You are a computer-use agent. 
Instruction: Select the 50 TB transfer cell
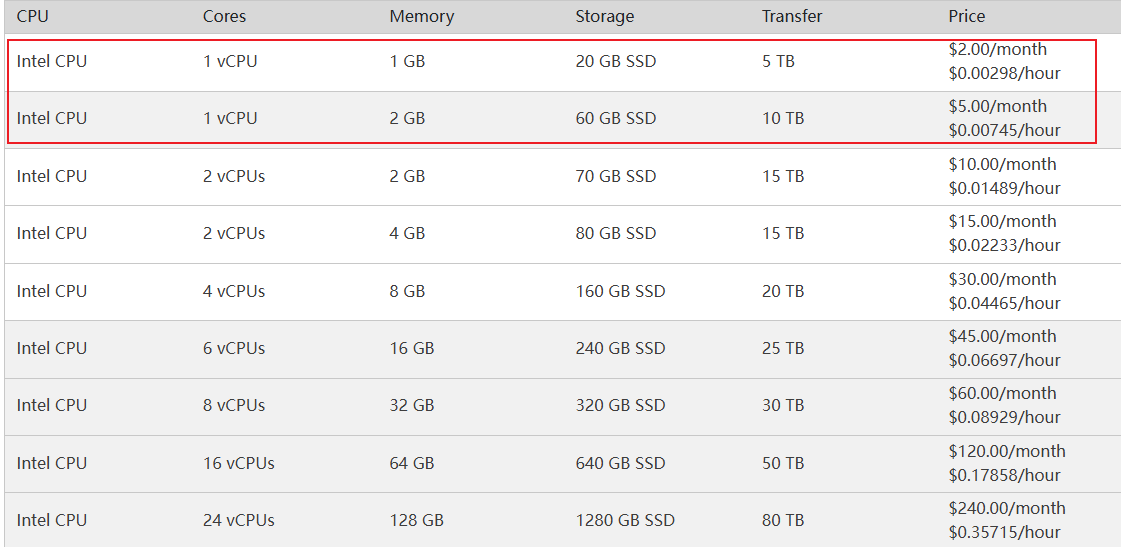click(783, 463)
